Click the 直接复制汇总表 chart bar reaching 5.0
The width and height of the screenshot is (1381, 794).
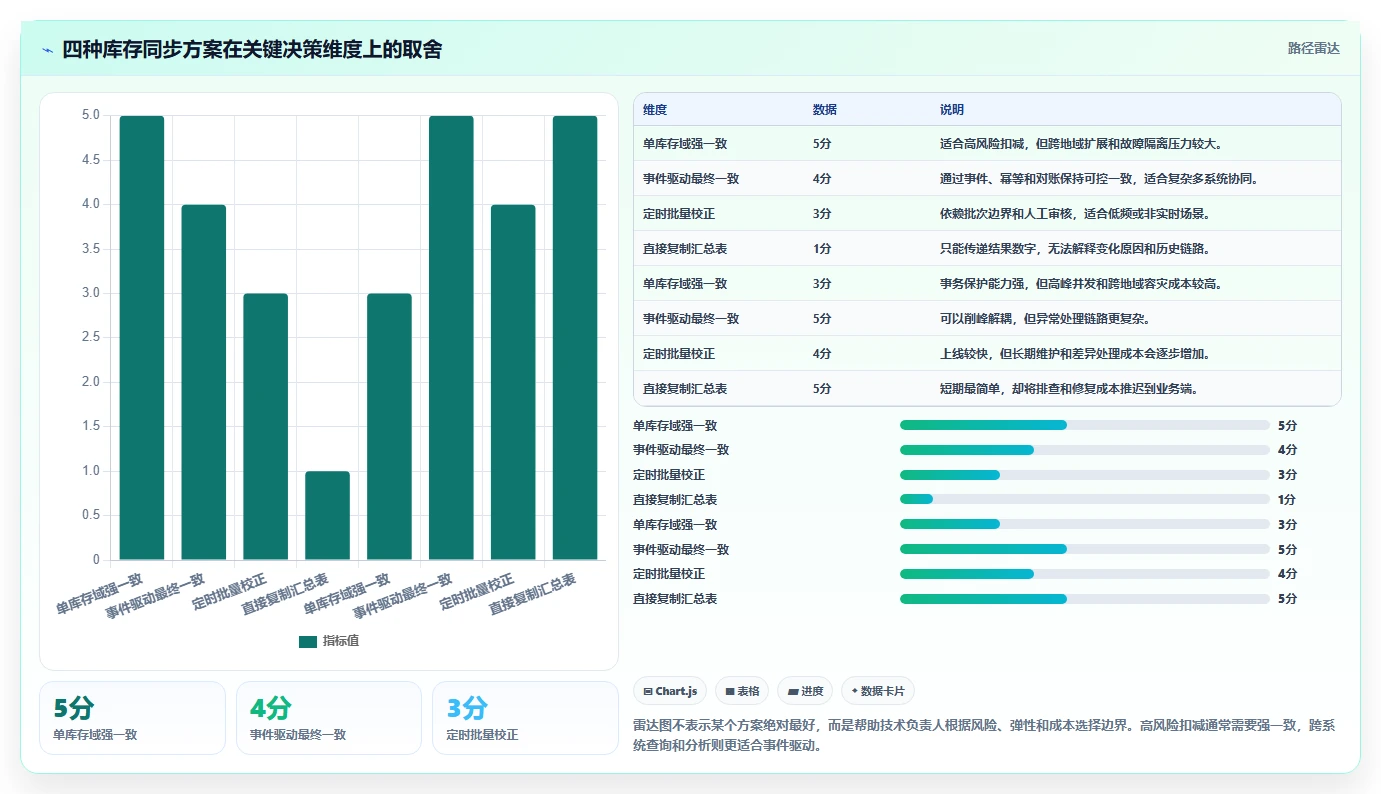[575, 338]
